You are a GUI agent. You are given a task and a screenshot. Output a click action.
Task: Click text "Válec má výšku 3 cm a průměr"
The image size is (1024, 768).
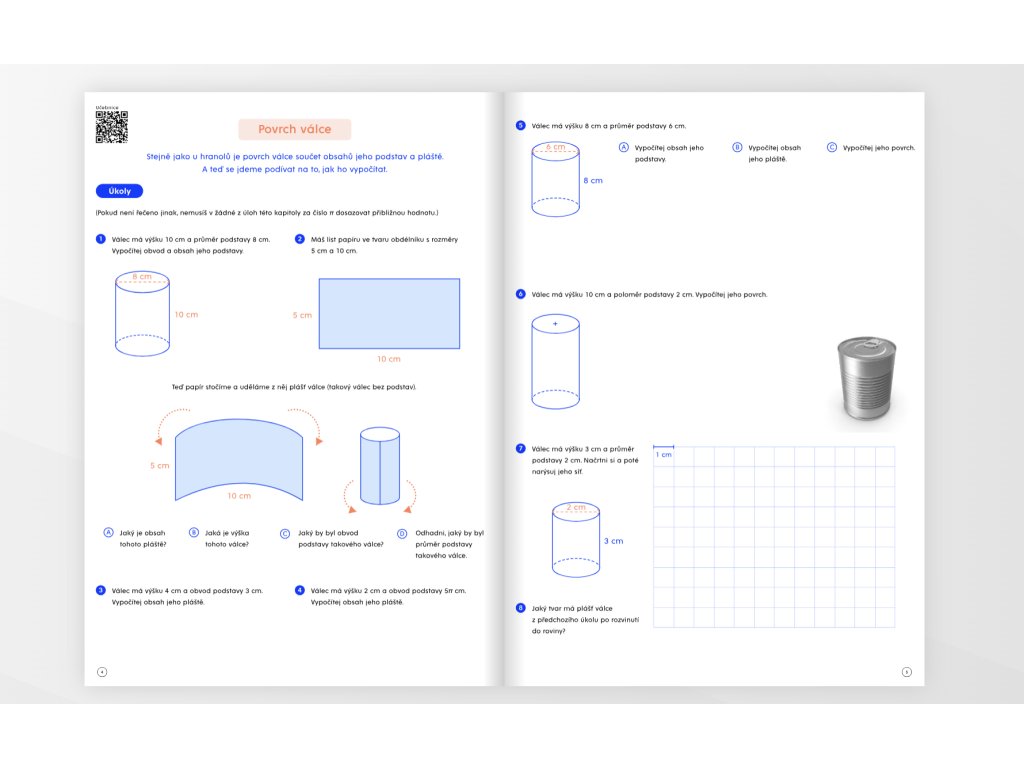pos(583,449)
